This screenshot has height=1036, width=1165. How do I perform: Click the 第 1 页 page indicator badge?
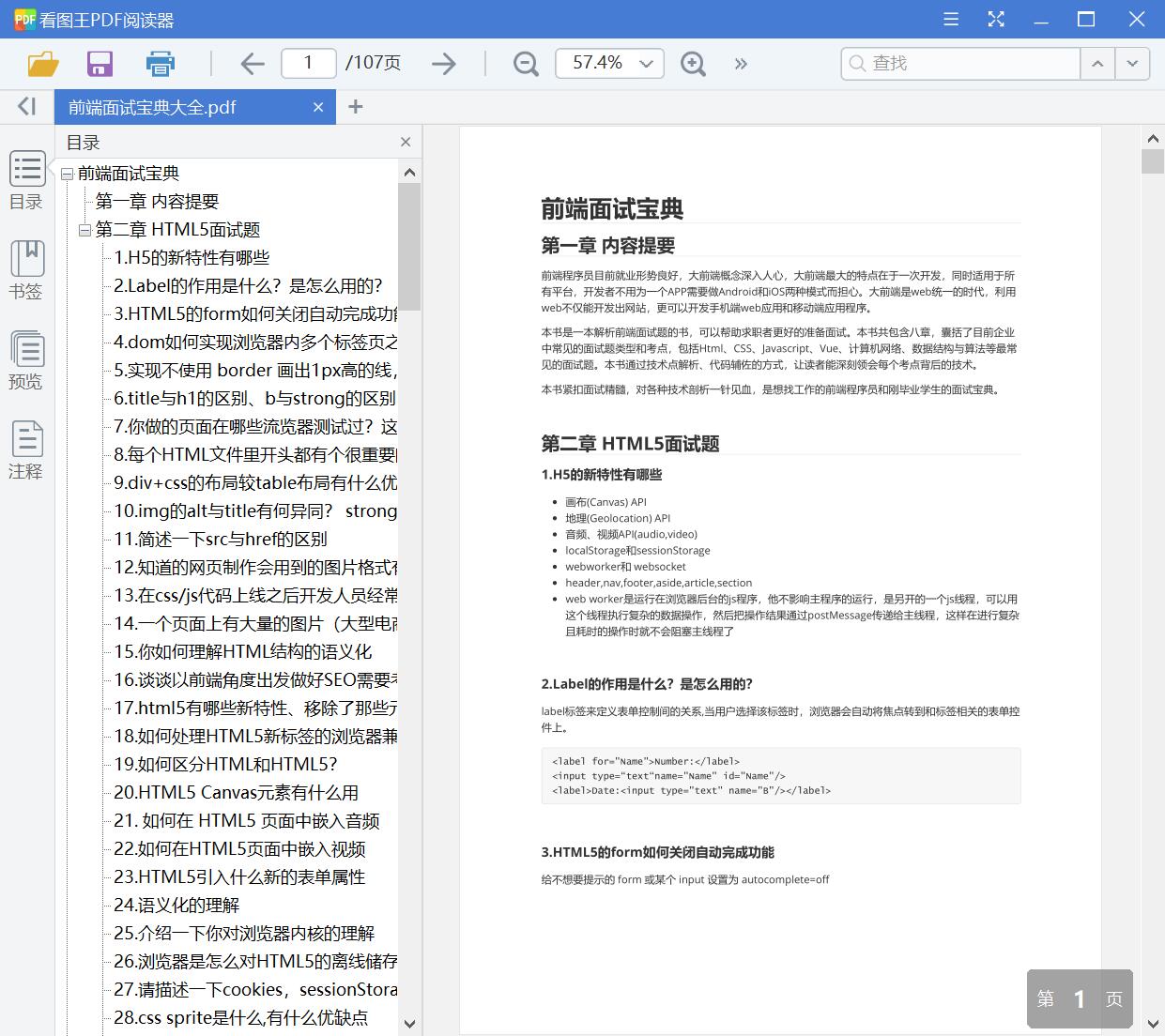coord(1080,999)
